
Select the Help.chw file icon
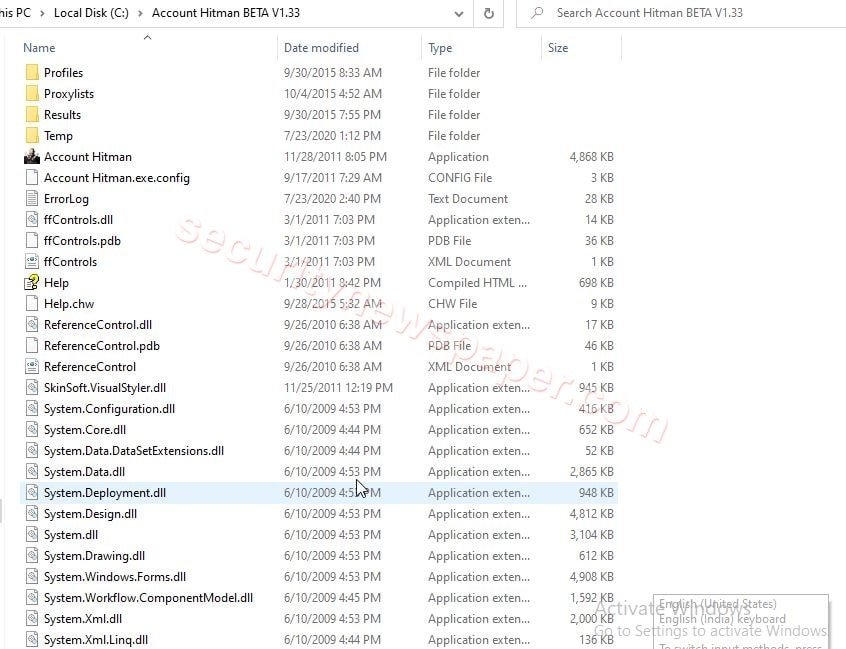[32, 304]
